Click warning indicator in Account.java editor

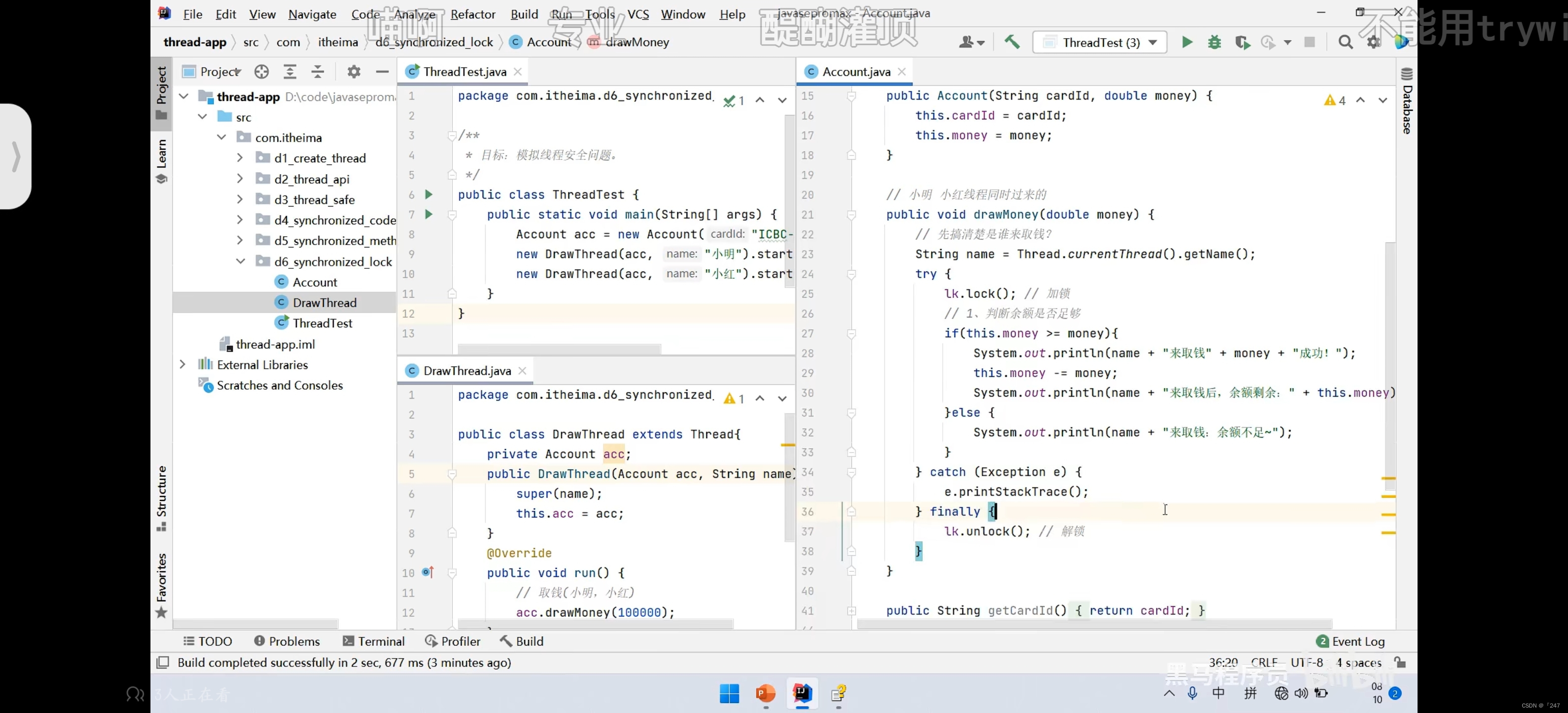[1334, 100]
